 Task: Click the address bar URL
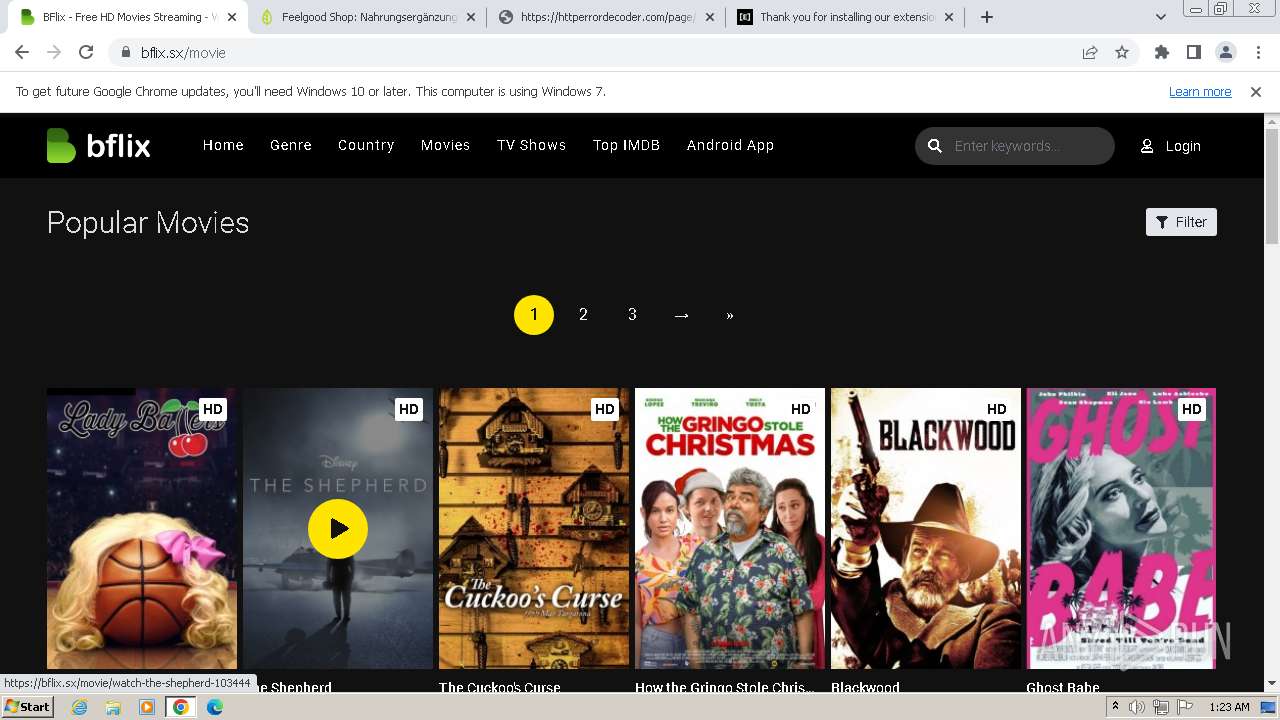point(183,53)
